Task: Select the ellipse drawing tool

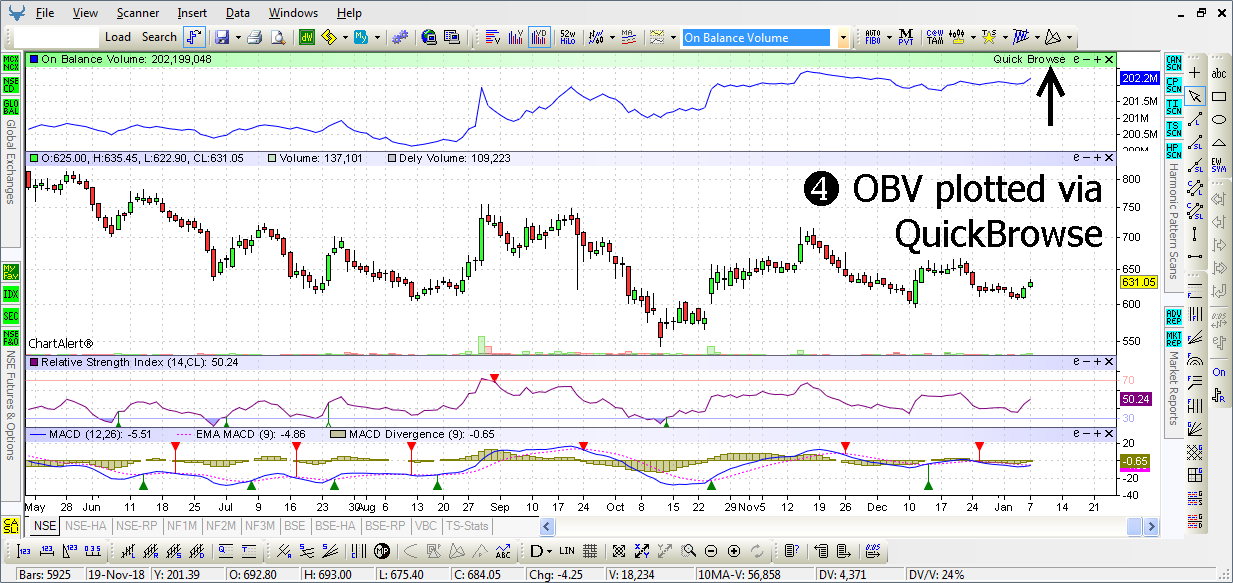Action: (x=1219, y=120)
